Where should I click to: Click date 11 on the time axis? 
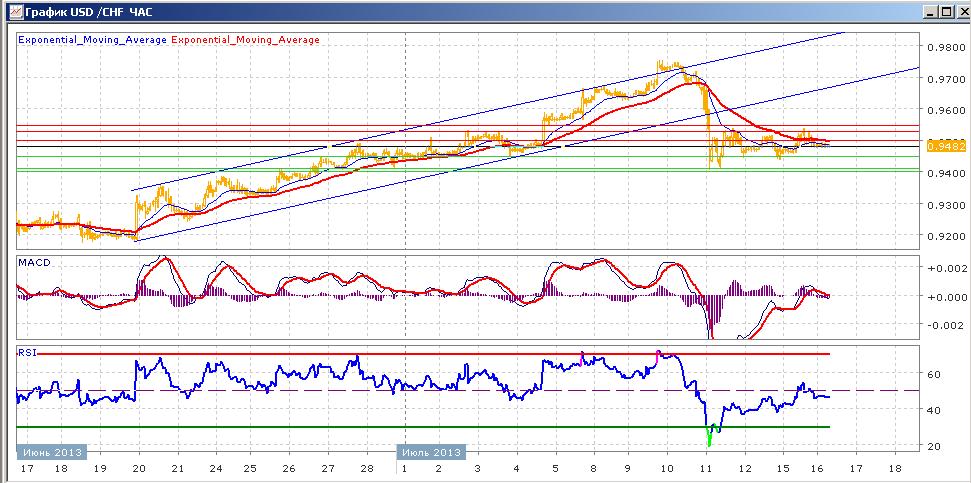(x=706, y=469)
